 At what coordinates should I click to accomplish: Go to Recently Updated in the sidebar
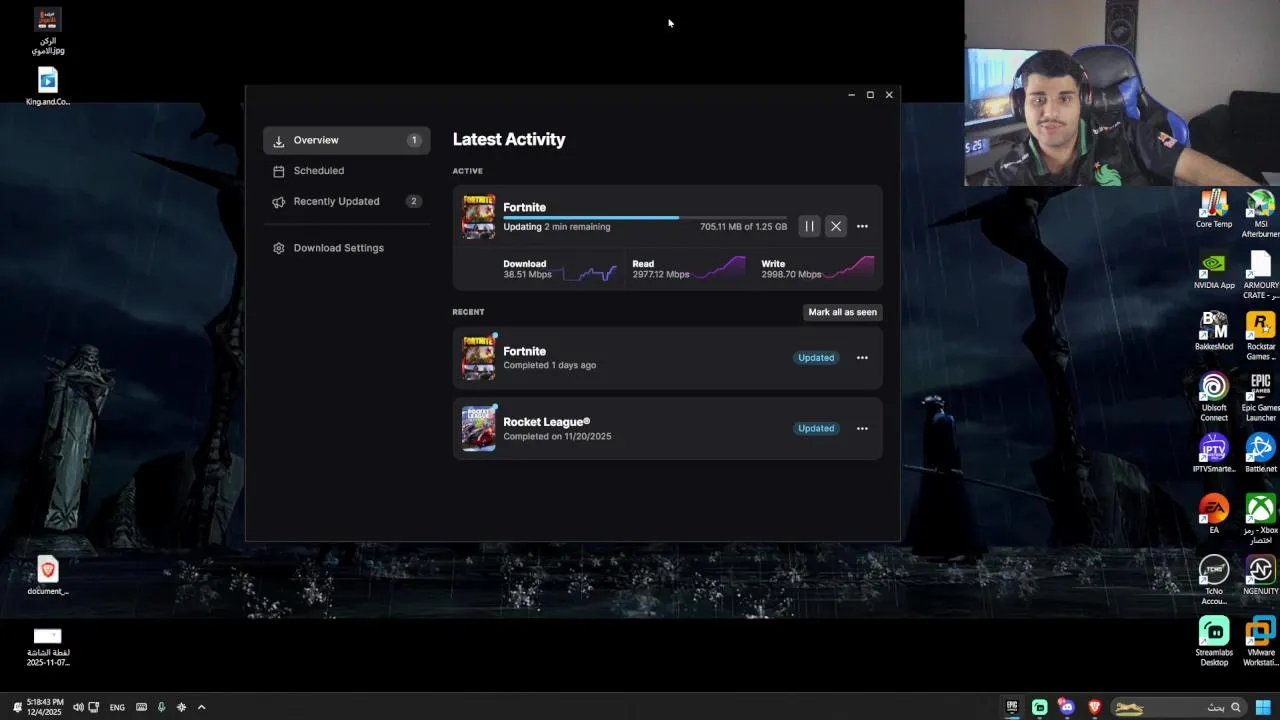coord(346,201)
